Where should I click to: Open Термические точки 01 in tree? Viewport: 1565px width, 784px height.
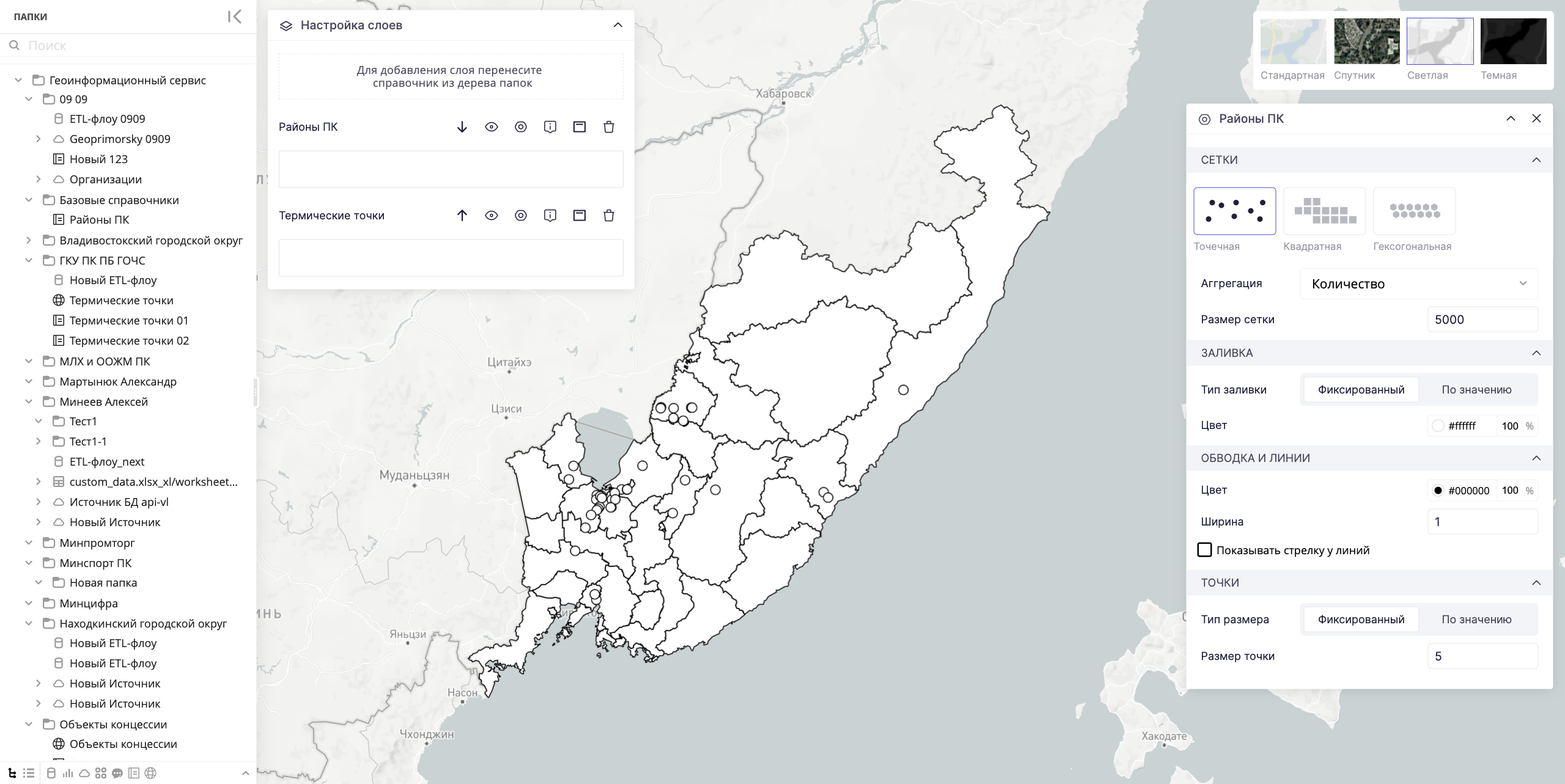(x=128, y=321)
